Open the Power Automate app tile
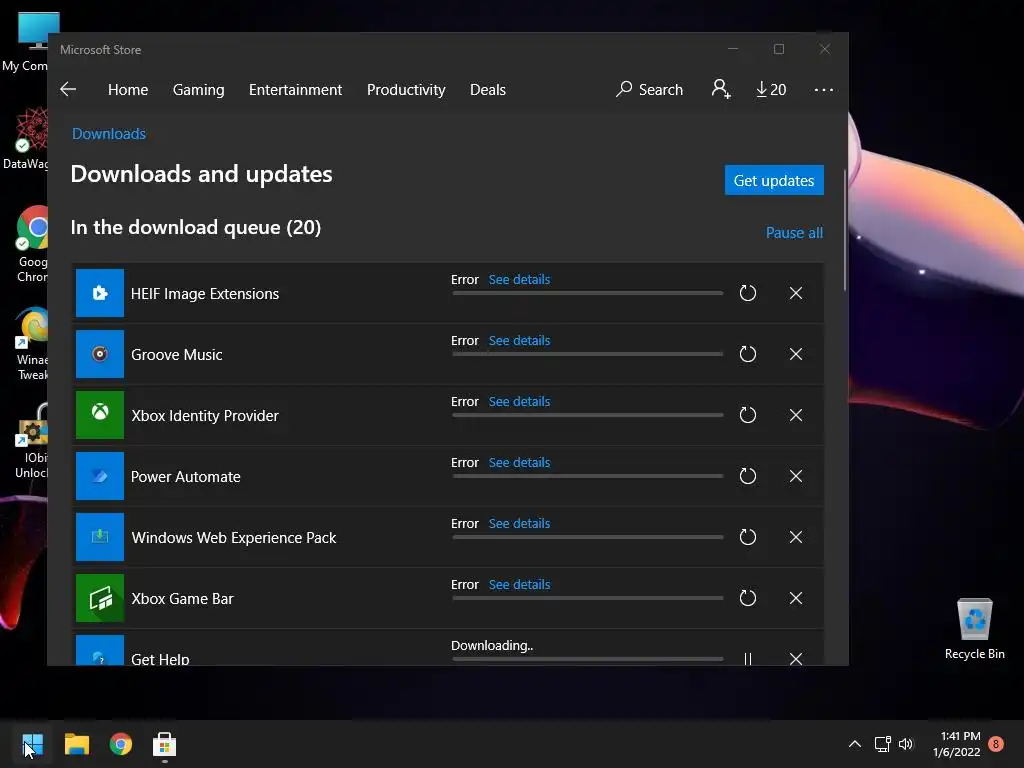The image size is (1024, 768). click(100, 476)
